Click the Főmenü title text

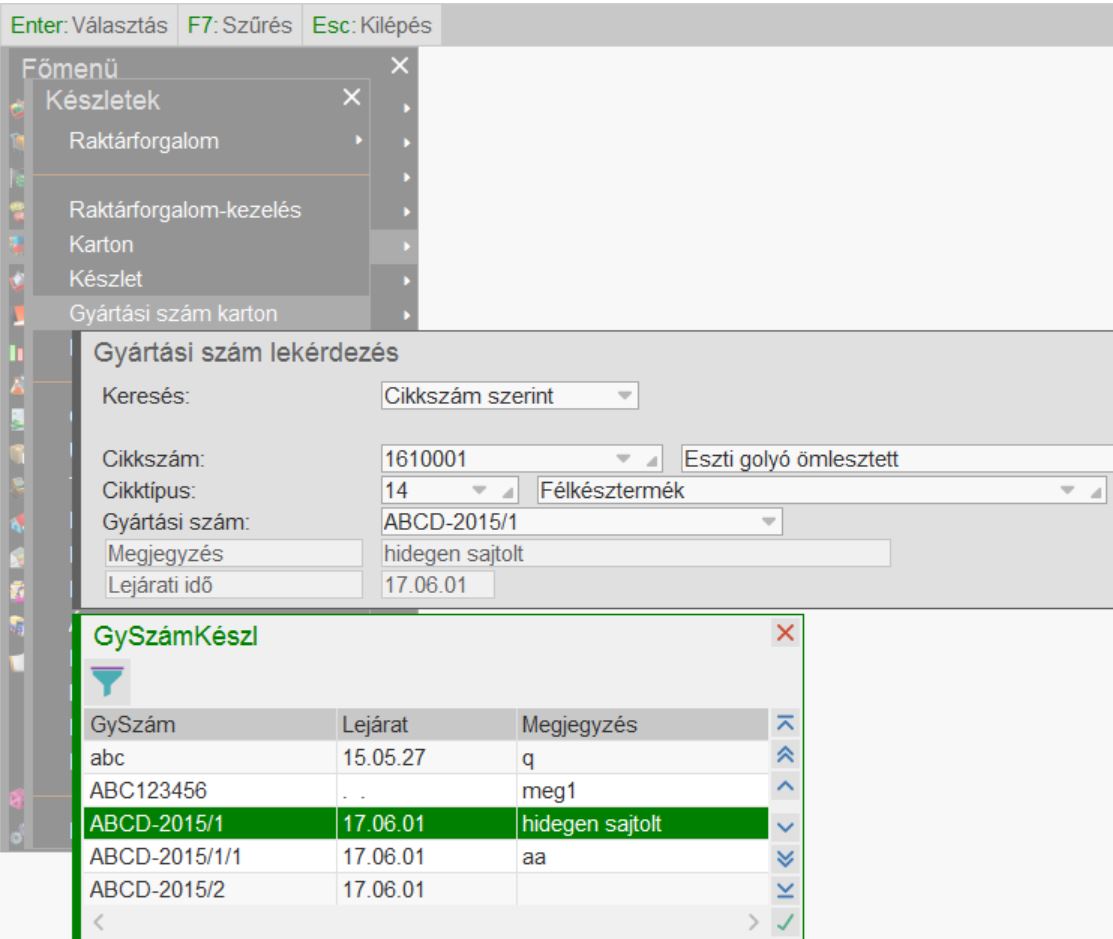point(70,69)
